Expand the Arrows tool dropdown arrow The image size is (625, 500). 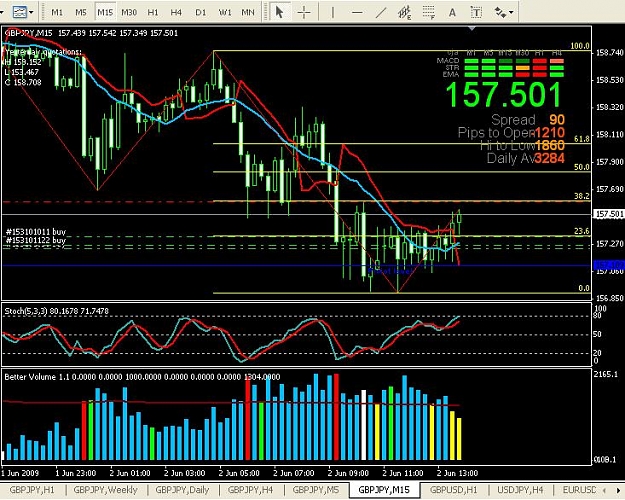(x=511, y=13)
